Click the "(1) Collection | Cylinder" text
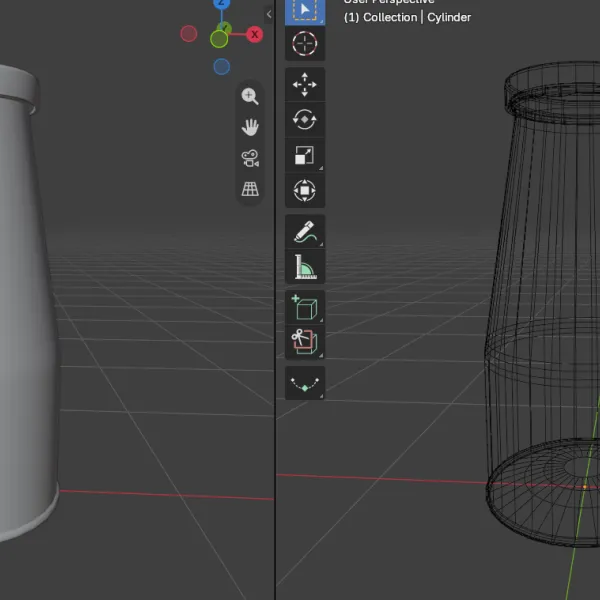This screenshot has width=600, height=600. click(x=407, y=17)
